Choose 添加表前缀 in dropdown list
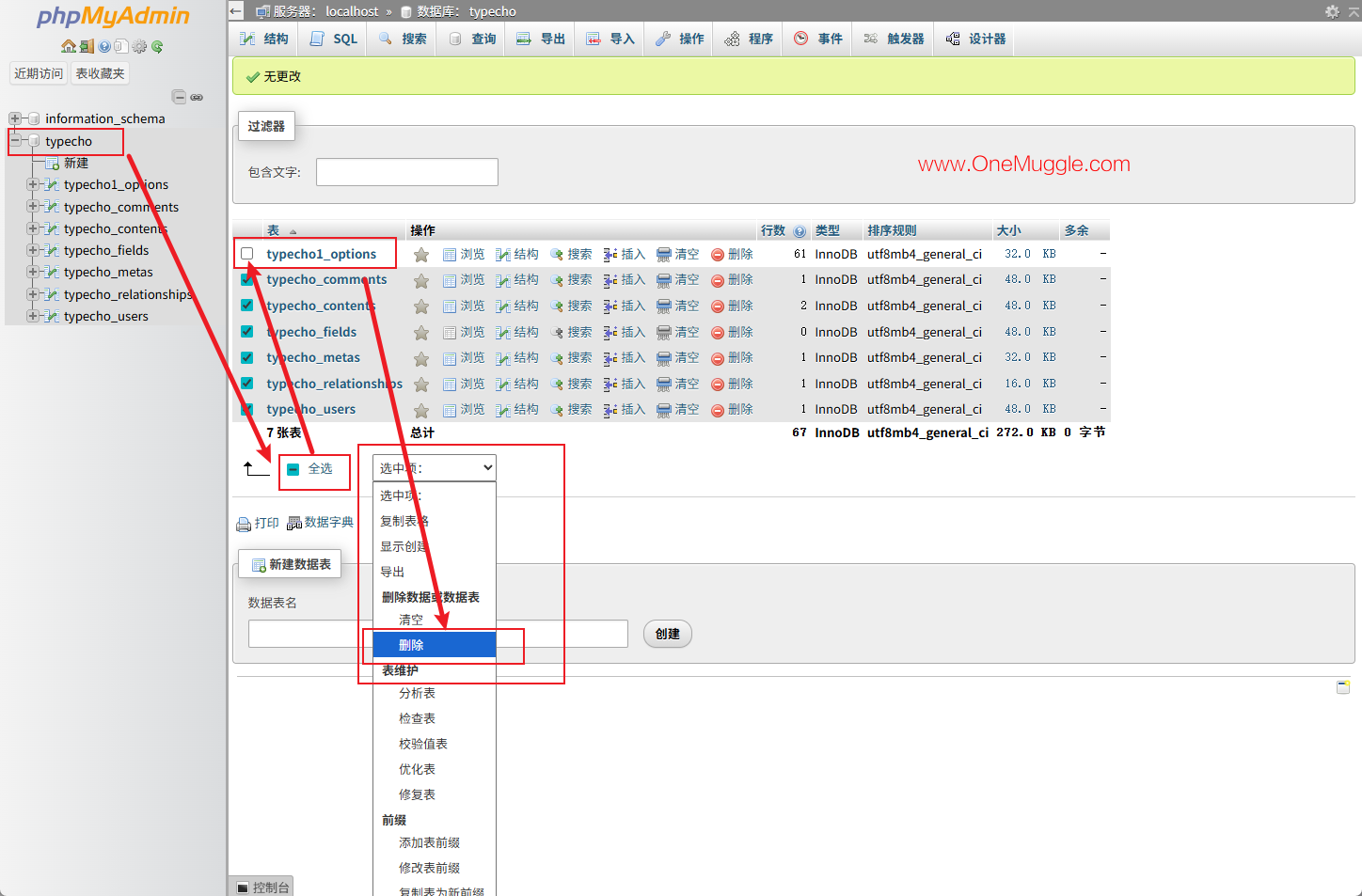This screenshot has width=1362, height=896. [435, 842]
